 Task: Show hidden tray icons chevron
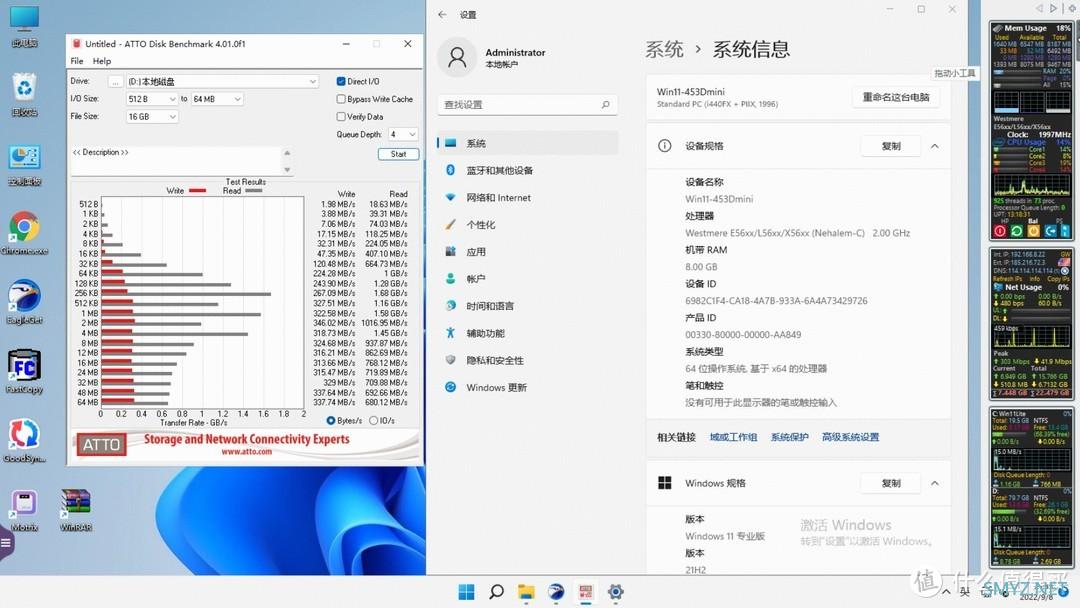click(x=946, y=592)
